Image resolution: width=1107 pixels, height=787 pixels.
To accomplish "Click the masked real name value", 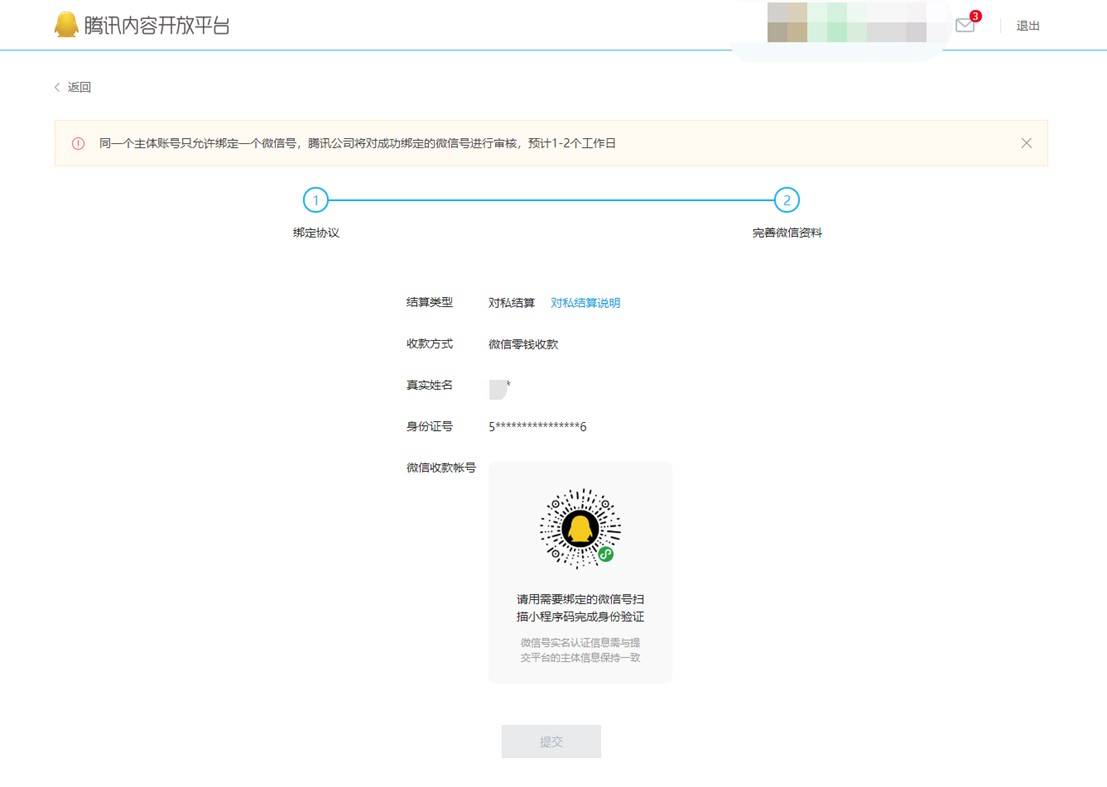I will (x=499, y=389).
